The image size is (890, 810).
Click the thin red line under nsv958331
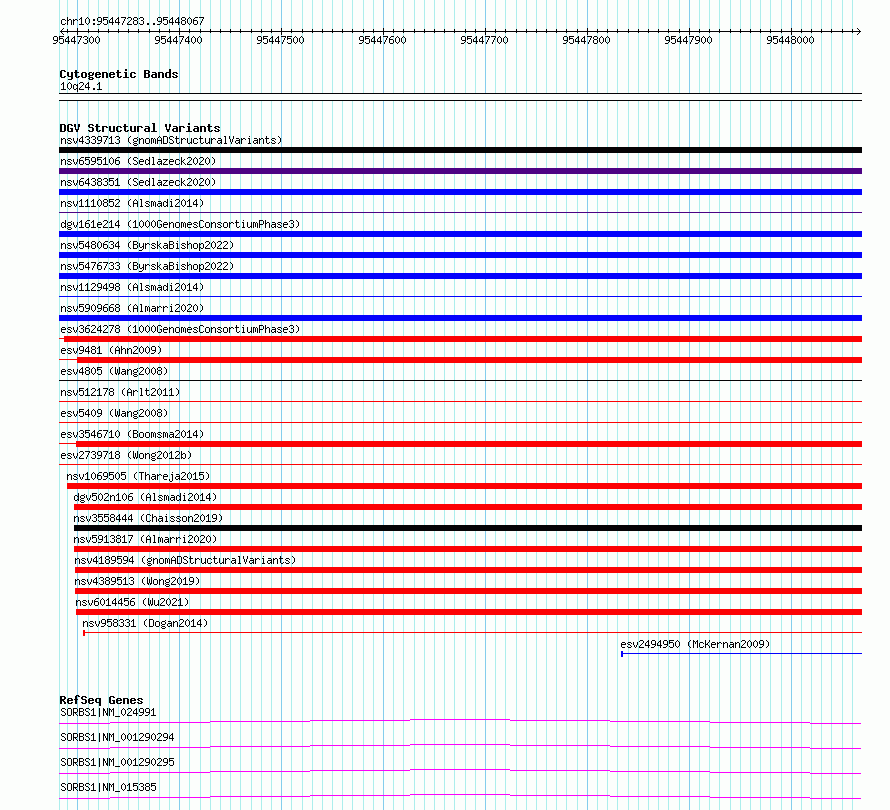tap(472, 633)
